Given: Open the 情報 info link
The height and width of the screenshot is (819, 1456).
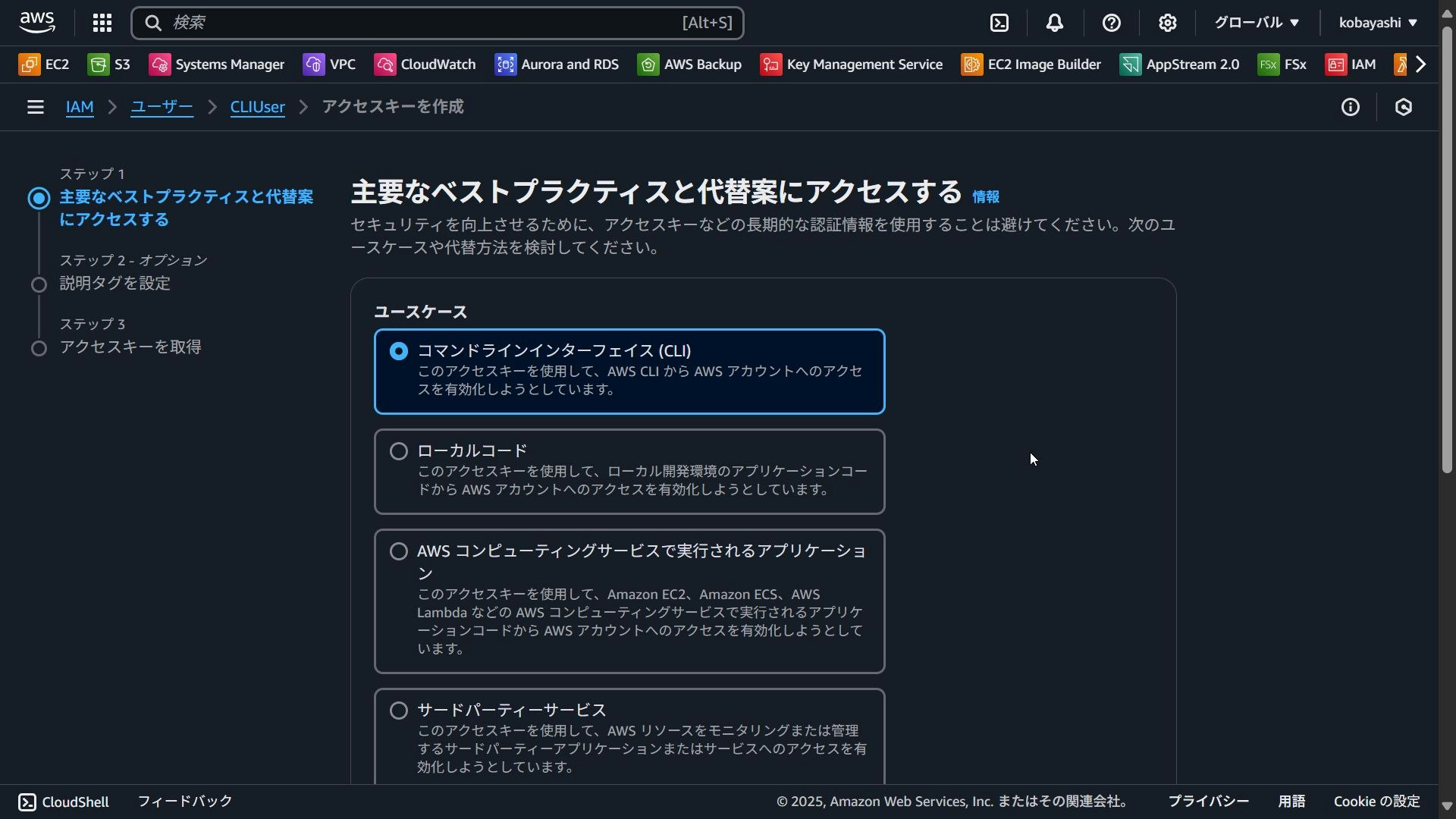Looking at the screenshot, I should point(986,196).
